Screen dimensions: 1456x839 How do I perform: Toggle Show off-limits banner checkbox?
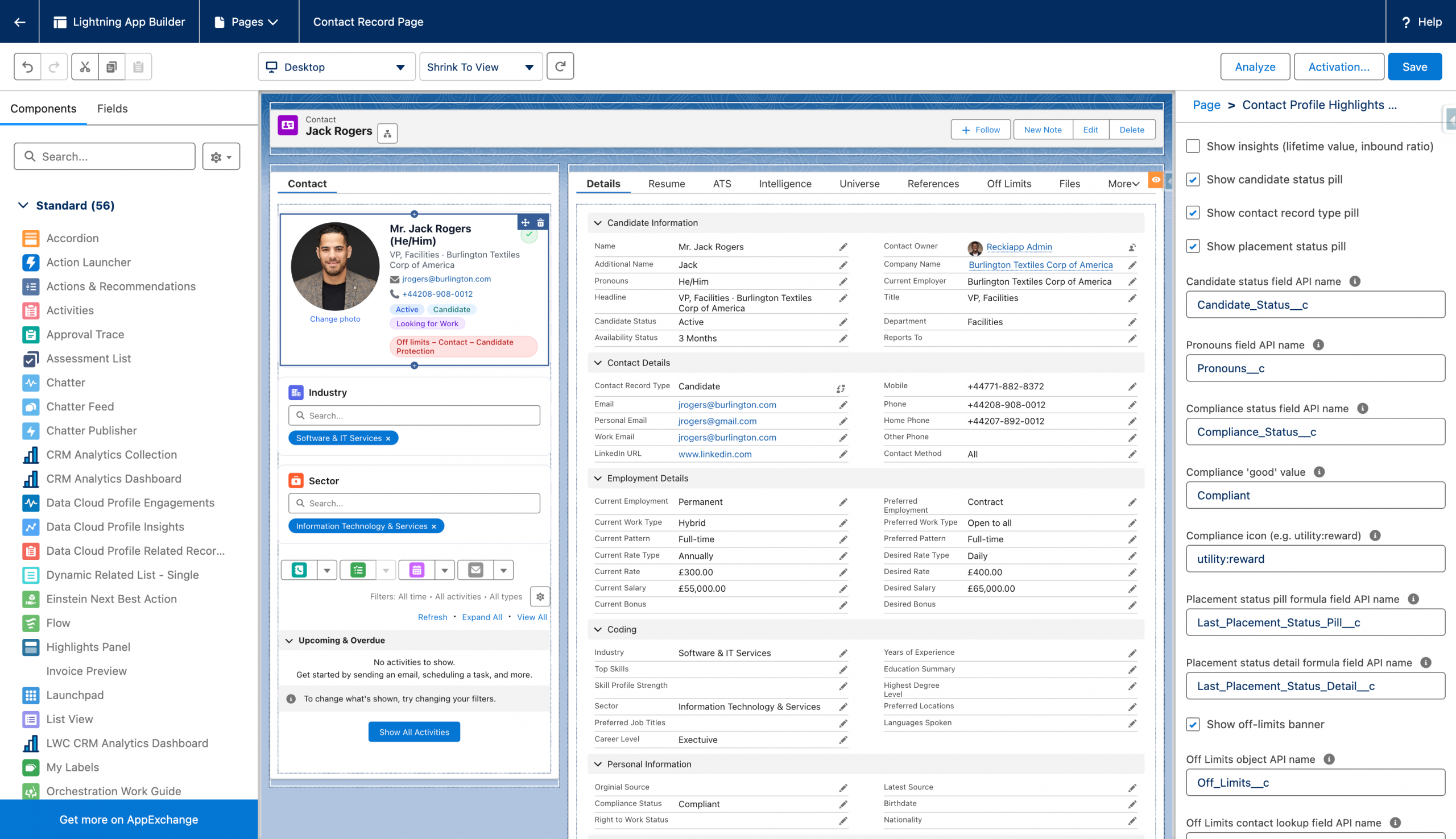point(1193,724)
